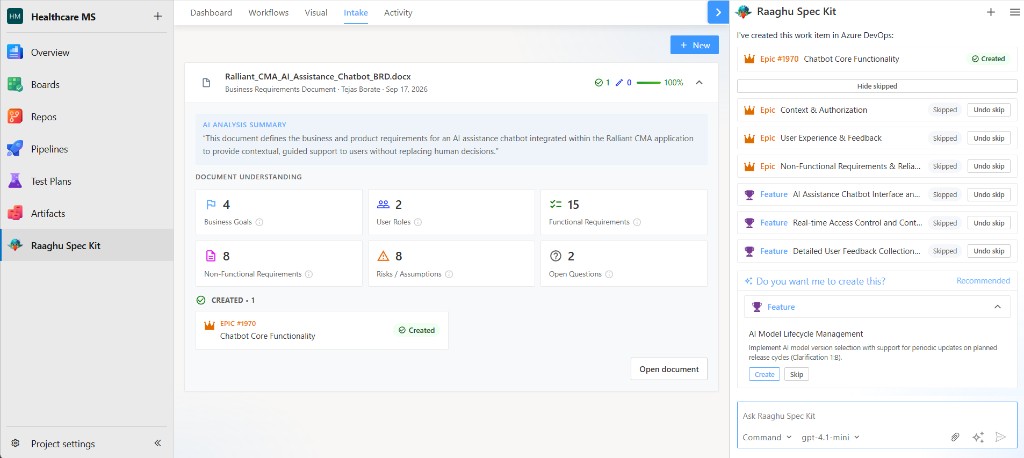Click the pencil edit count on BRD card
This screenshot has width=1024, height=458.
click(x=624, y=83)
